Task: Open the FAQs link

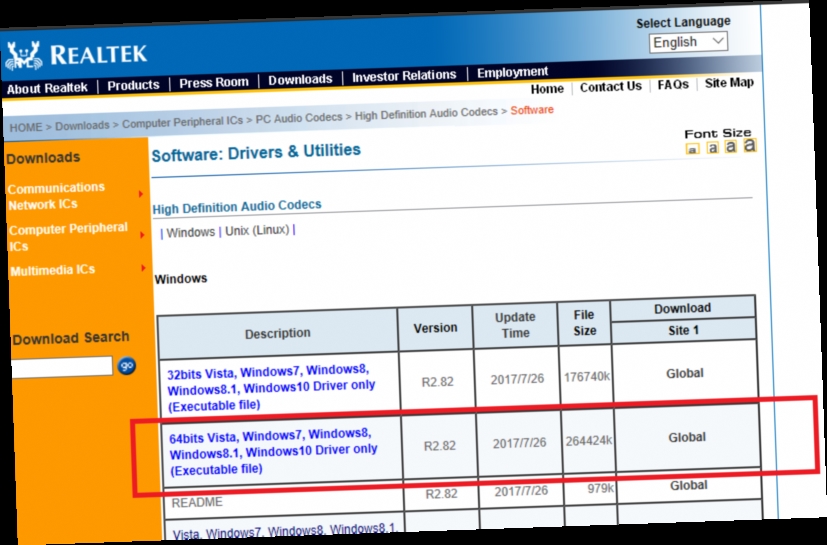Action: (x=672, y=85)
